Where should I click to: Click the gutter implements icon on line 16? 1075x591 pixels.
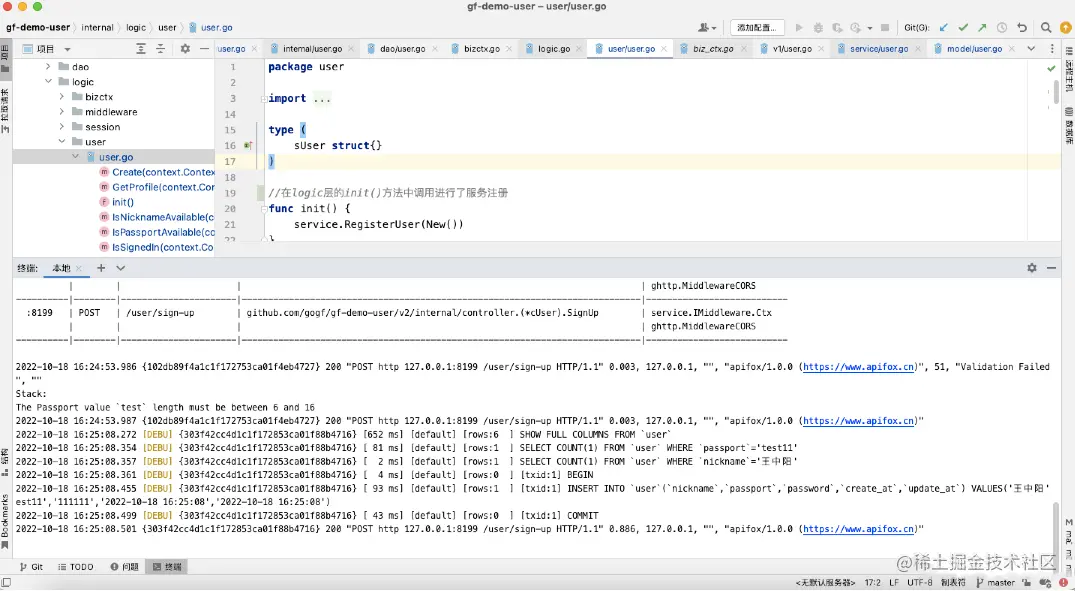coord(248,145)
